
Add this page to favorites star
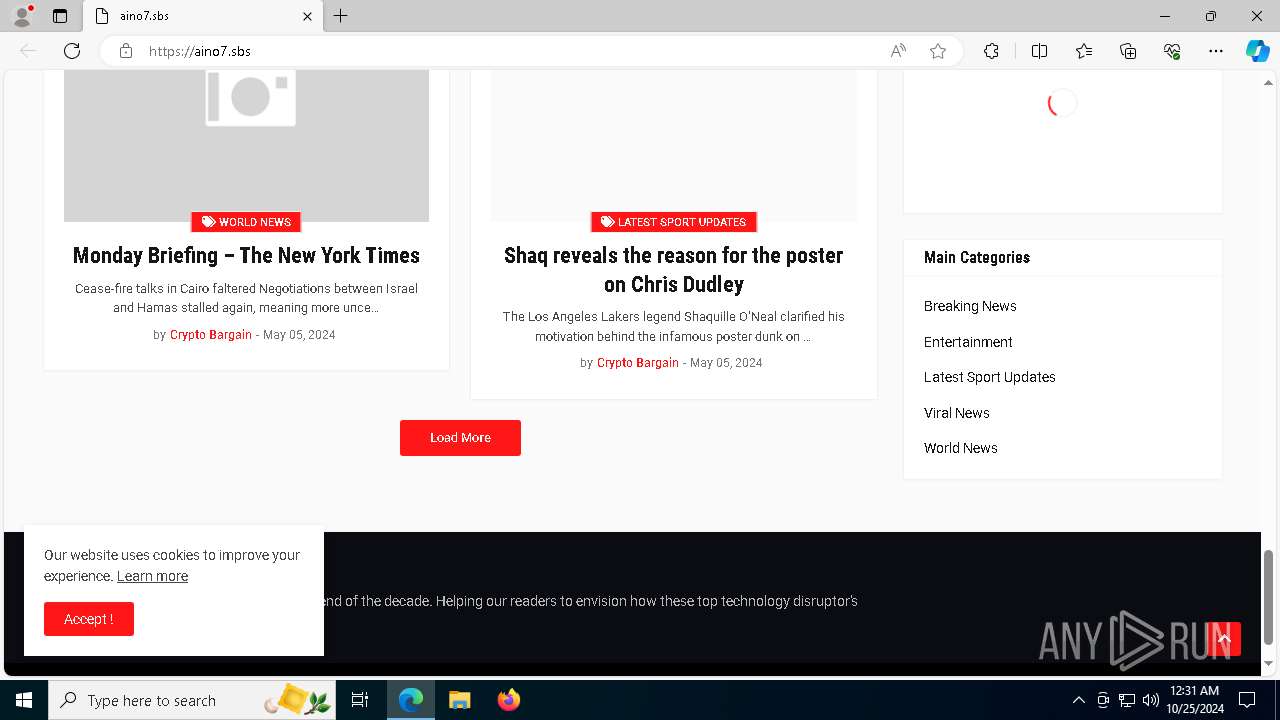(x=938, y=51)
